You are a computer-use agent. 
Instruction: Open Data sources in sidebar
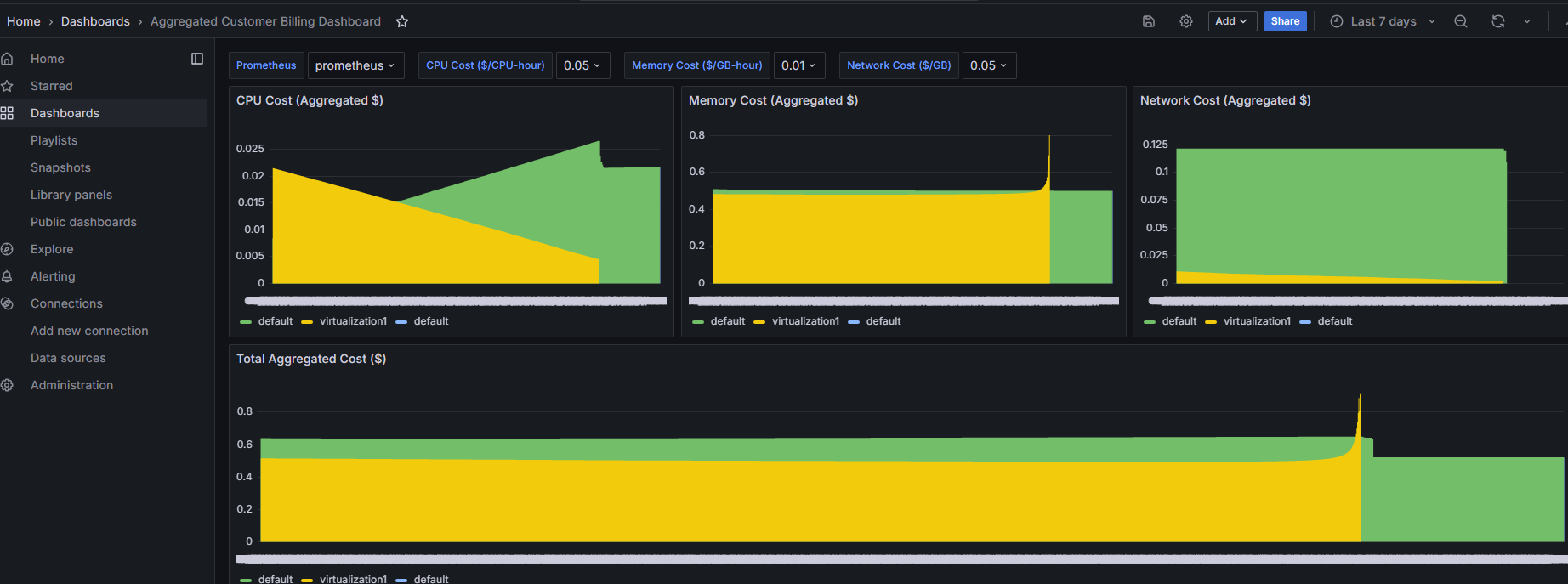click(68, 358)
